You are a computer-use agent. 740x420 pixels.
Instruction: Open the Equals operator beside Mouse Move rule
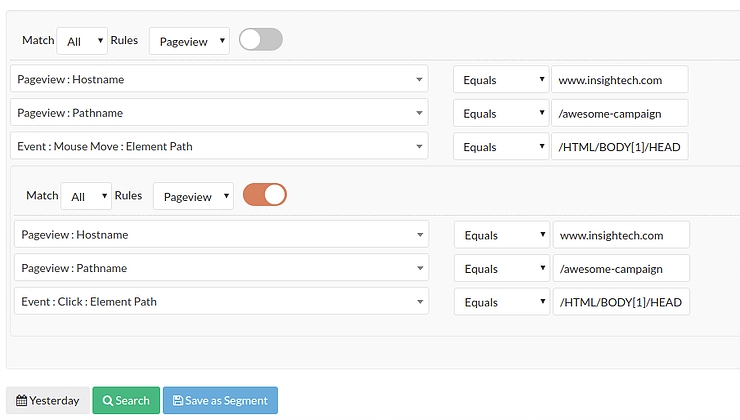tap(501, 147)
